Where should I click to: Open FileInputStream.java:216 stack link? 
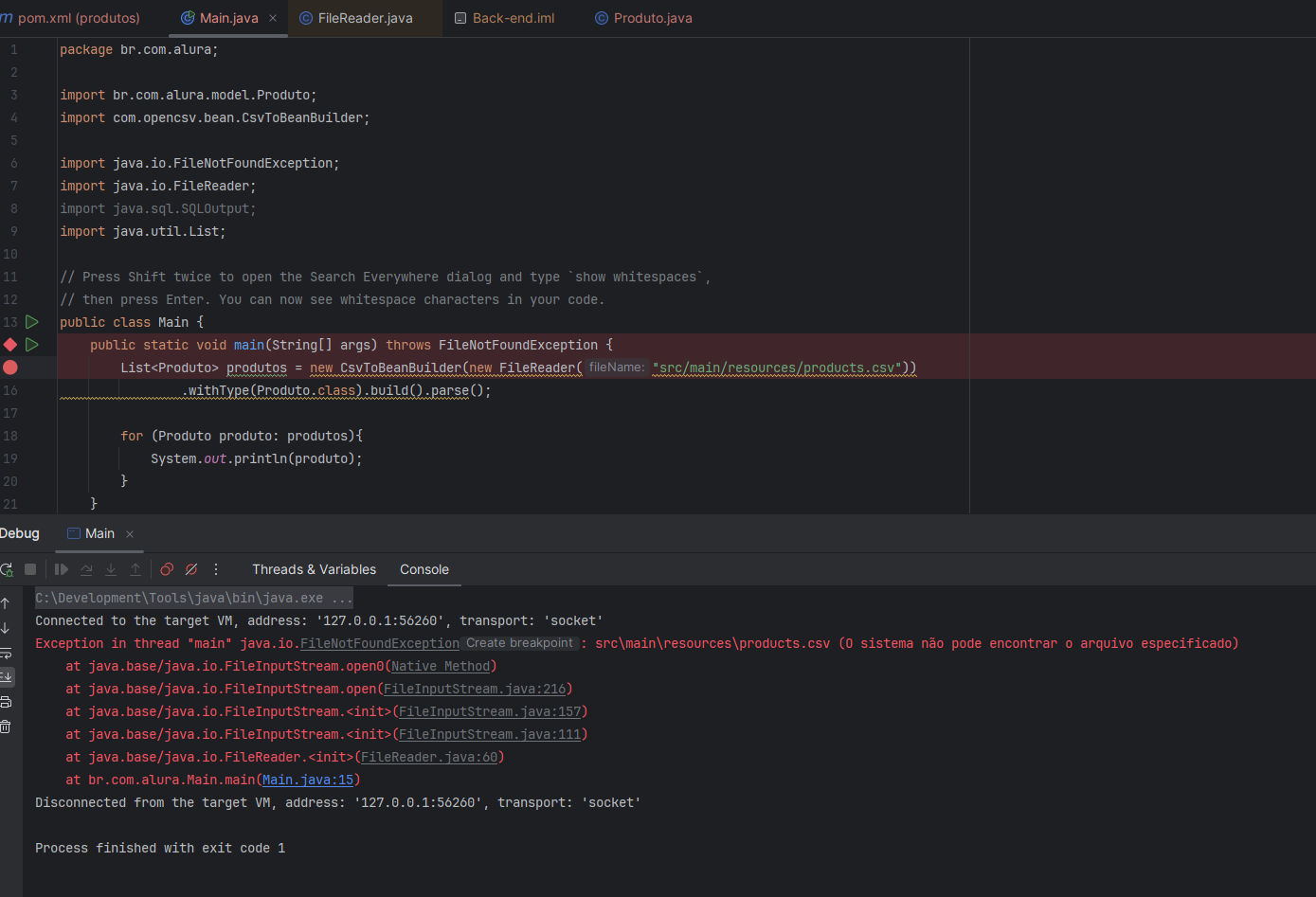click(x=475, y=689)
